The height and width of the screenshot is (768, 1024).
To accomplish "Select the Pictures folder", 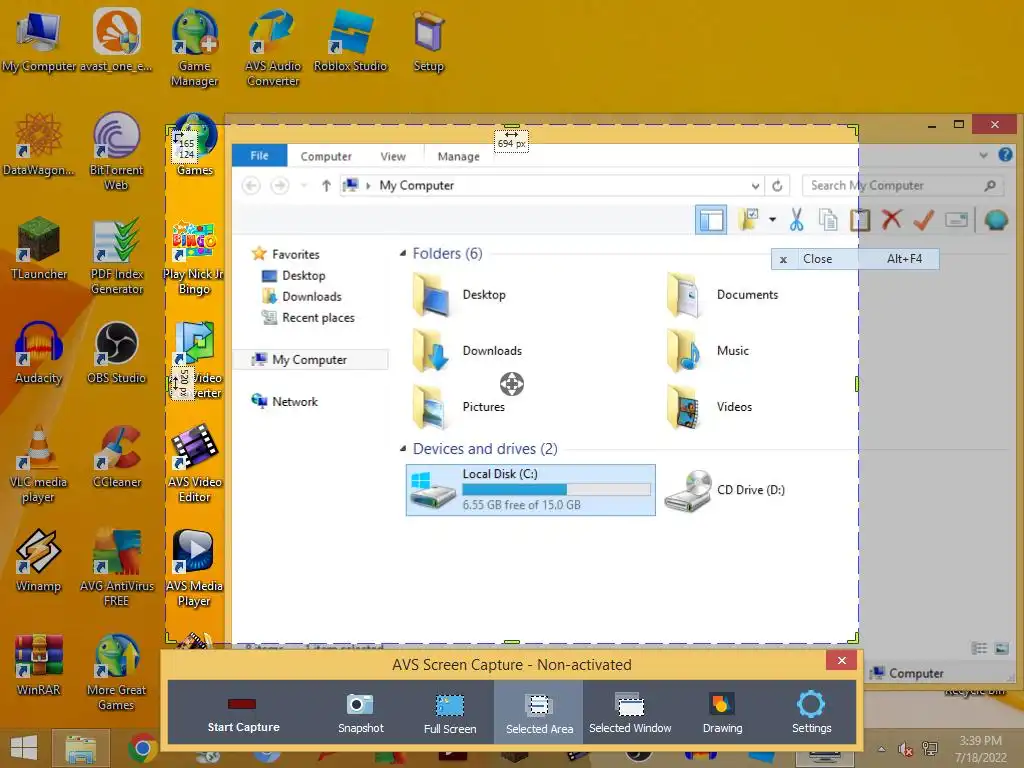I will [459, 406].
